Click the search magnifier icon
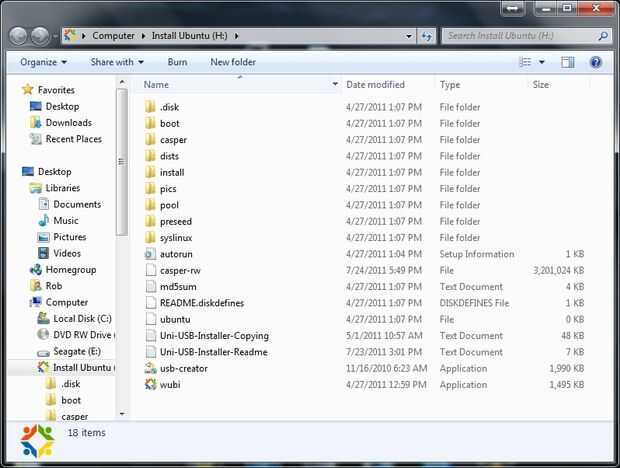Screen dimensions: 620x468 coord(603,36)
